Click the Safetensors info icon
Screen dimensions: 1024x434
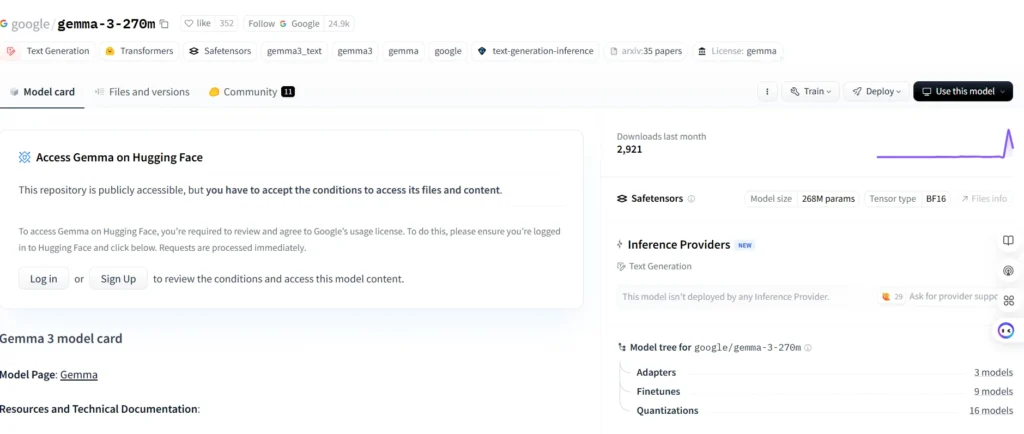pos(692,199)
